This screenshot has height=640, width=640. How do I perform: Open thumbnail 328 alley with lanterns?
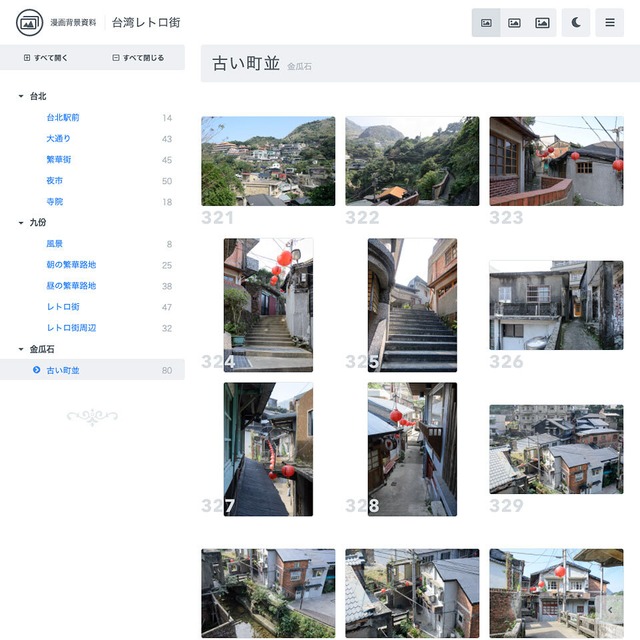point(412,449)
